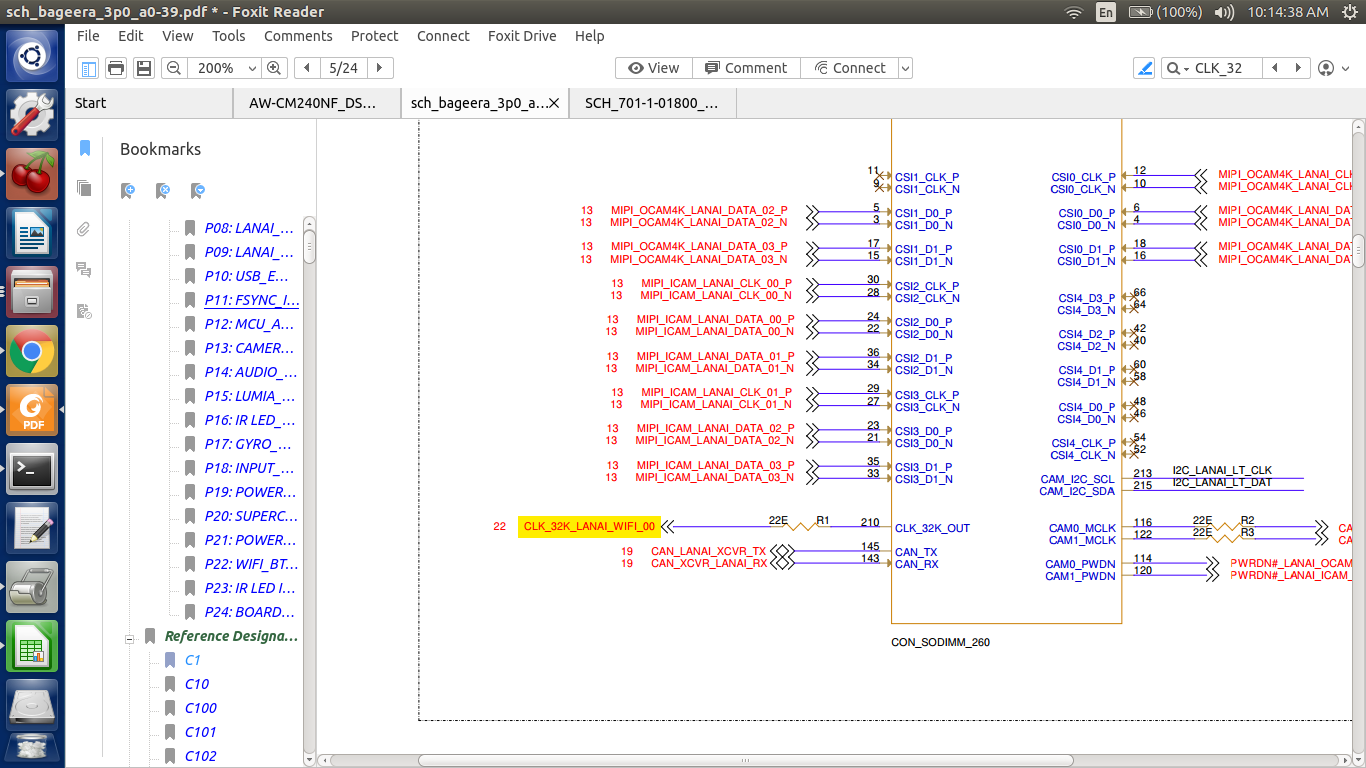Open the Pages panel in sidebar
1366x768 pixels.
[85, 189]
